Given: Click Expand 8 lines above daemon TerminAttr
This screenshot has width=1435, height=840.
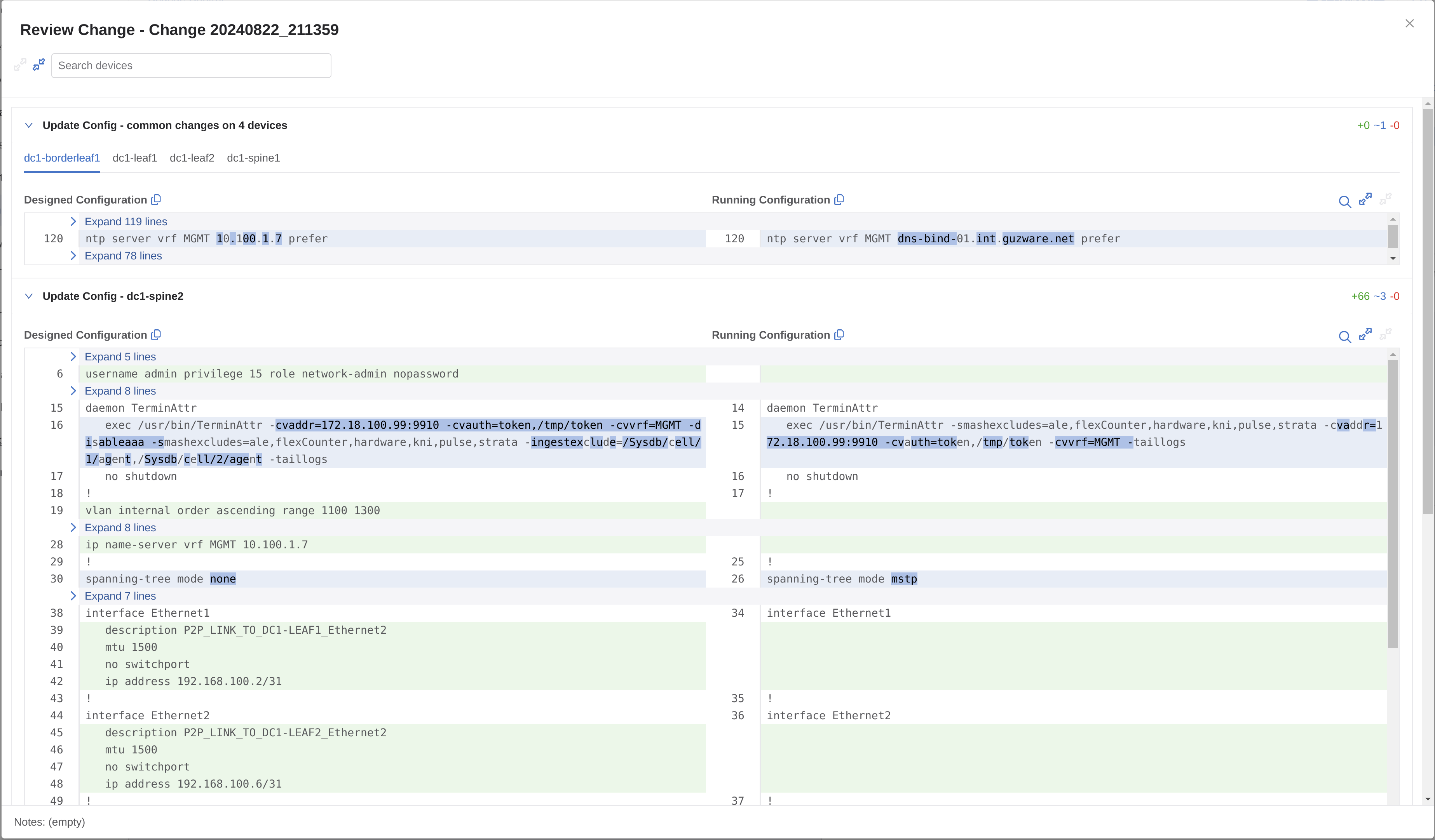Looking at the screenshot, I should (x=120, y=391).
